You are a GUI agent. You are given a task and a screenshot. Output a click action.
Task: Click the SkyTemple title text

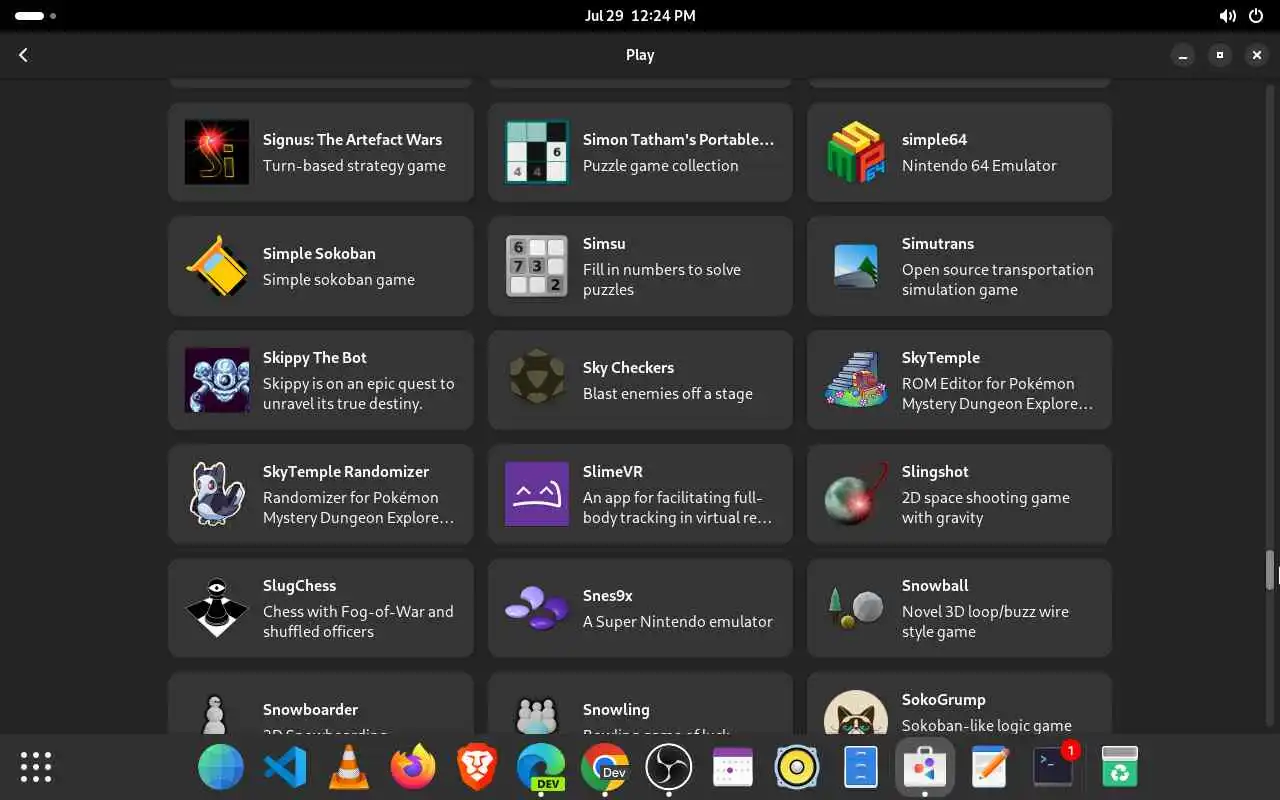point(940,358)
